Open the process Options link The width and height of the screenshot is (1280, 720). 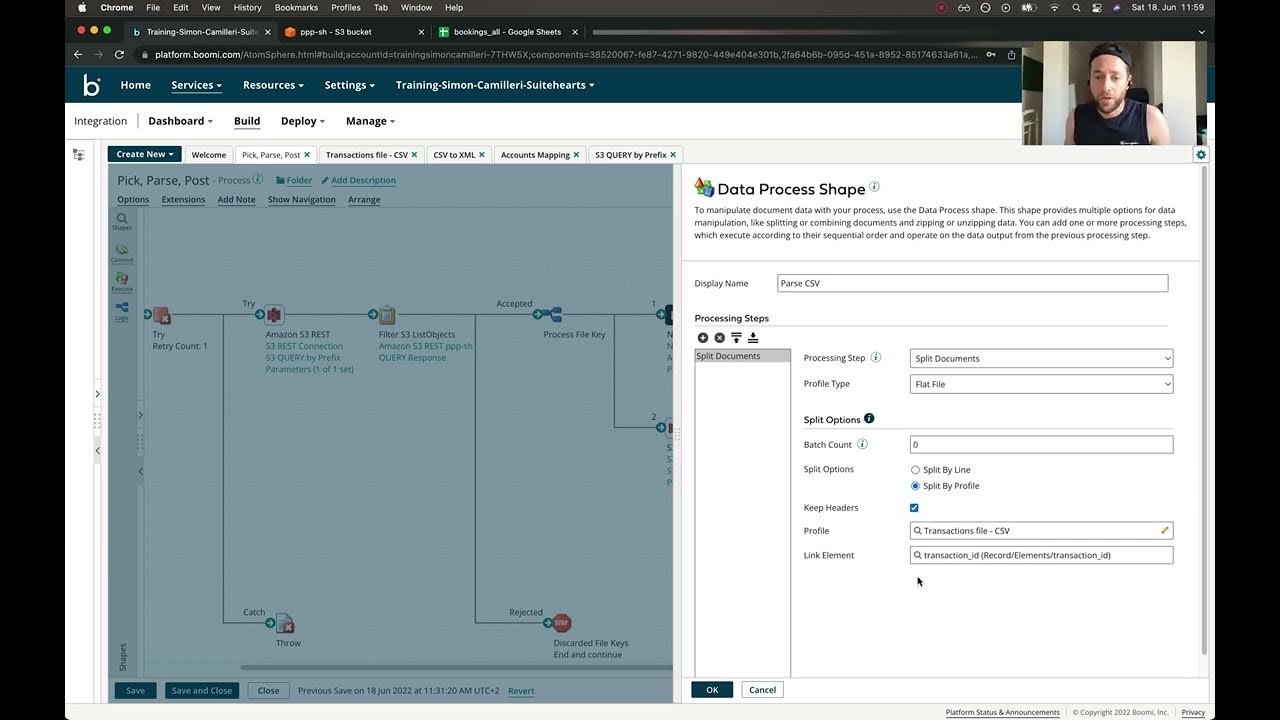(133, 200)
